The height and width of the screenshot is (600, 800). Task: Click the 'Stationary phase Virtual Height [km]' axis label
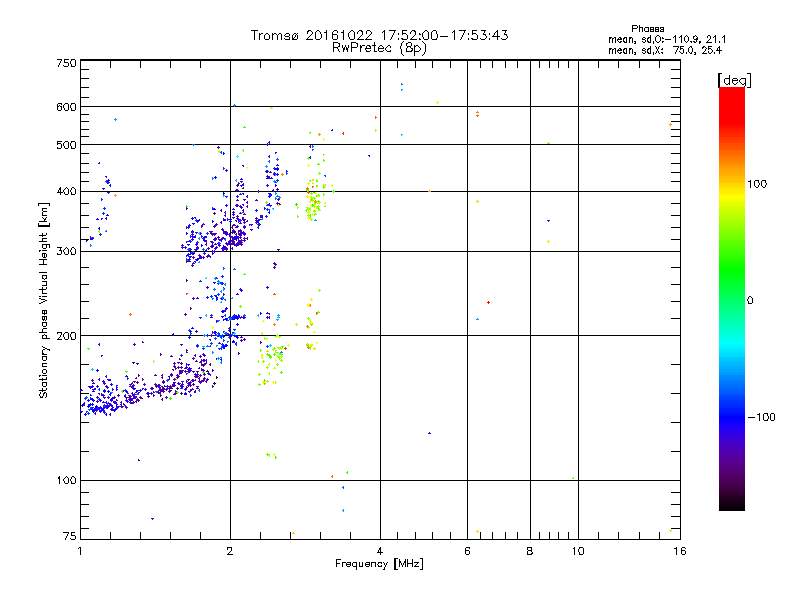click(44, 301)
